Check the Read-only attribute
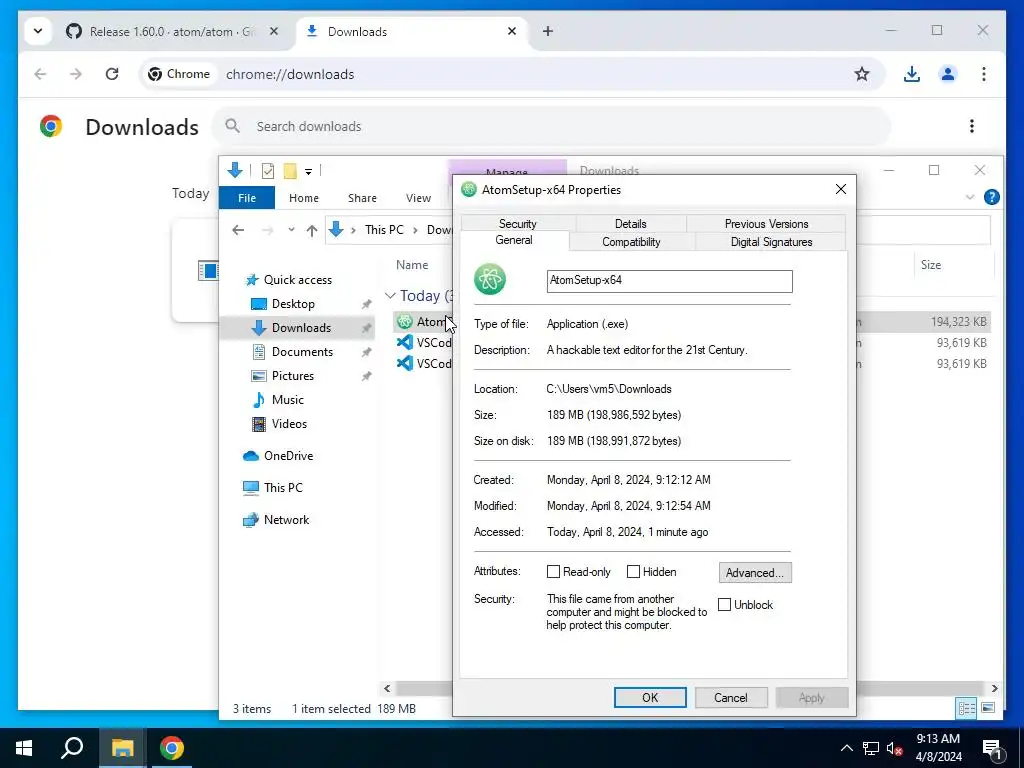The height and width of the screenshot is (768, 1024). pos(553,571)
